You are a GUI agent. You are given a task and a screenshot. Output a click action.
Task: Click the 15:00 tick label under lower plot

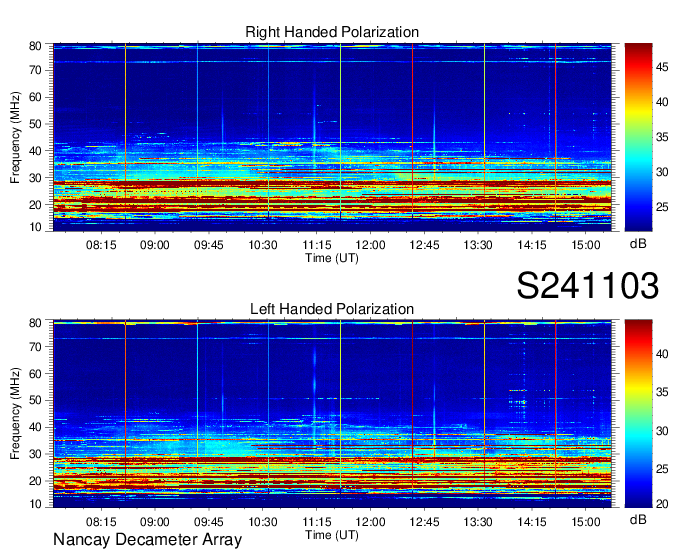pyautogui.click(x=585, y=522)
